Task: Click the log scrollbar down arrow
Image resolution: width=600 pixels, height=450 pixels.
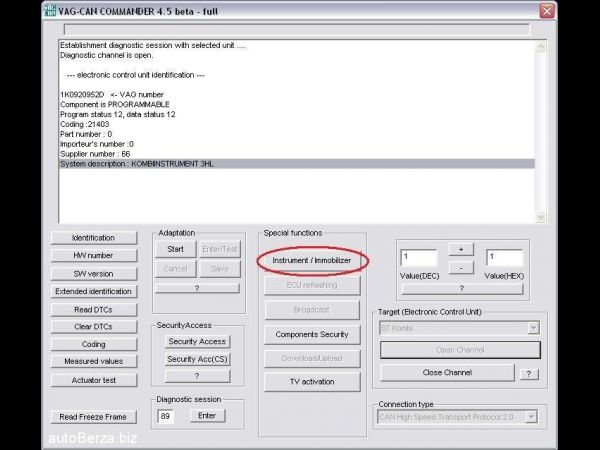Action: click(x=541, y=217)
